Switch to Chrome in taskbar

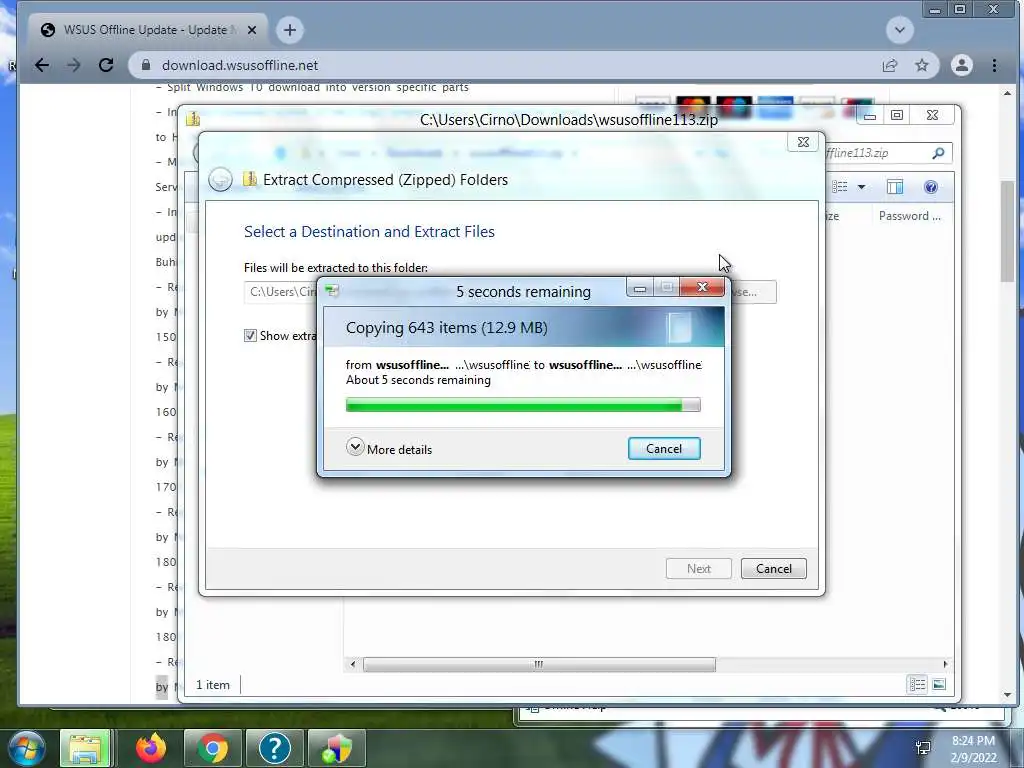pyautogui.click(x=212, y=748)
